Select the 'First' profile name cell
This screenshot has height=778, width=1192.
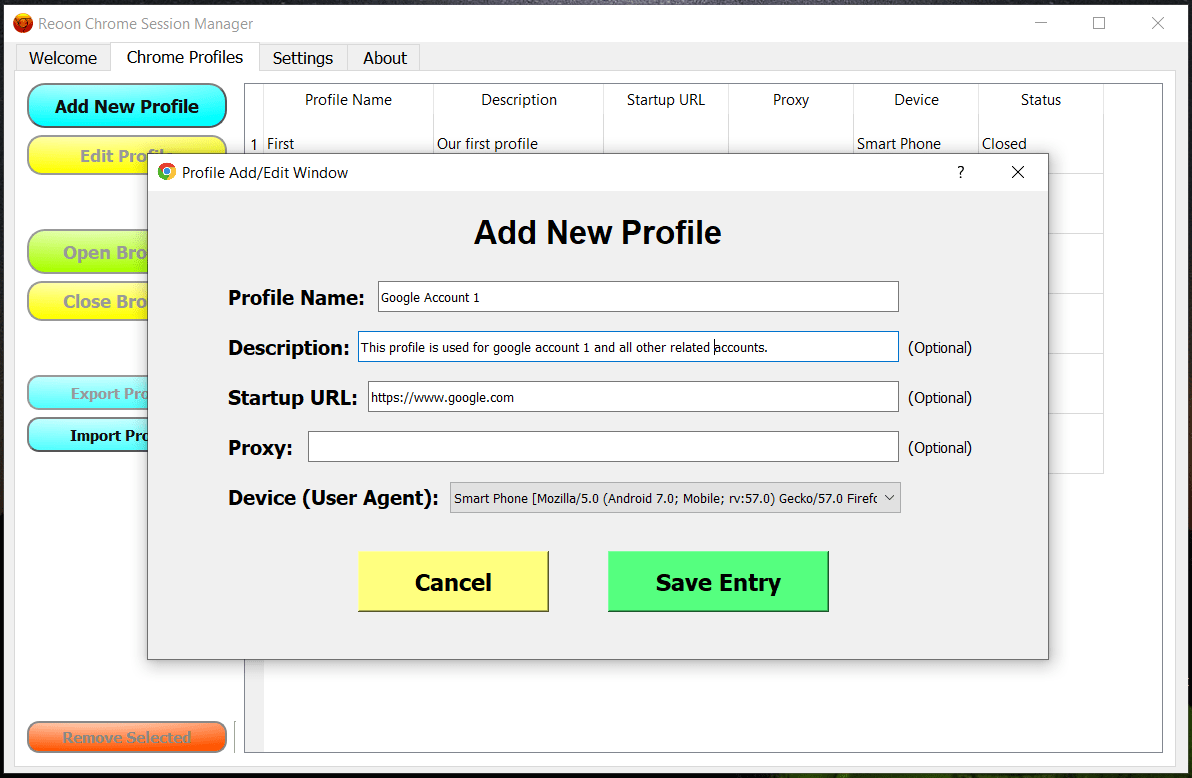pyautogui.click(x=348, y=143)
